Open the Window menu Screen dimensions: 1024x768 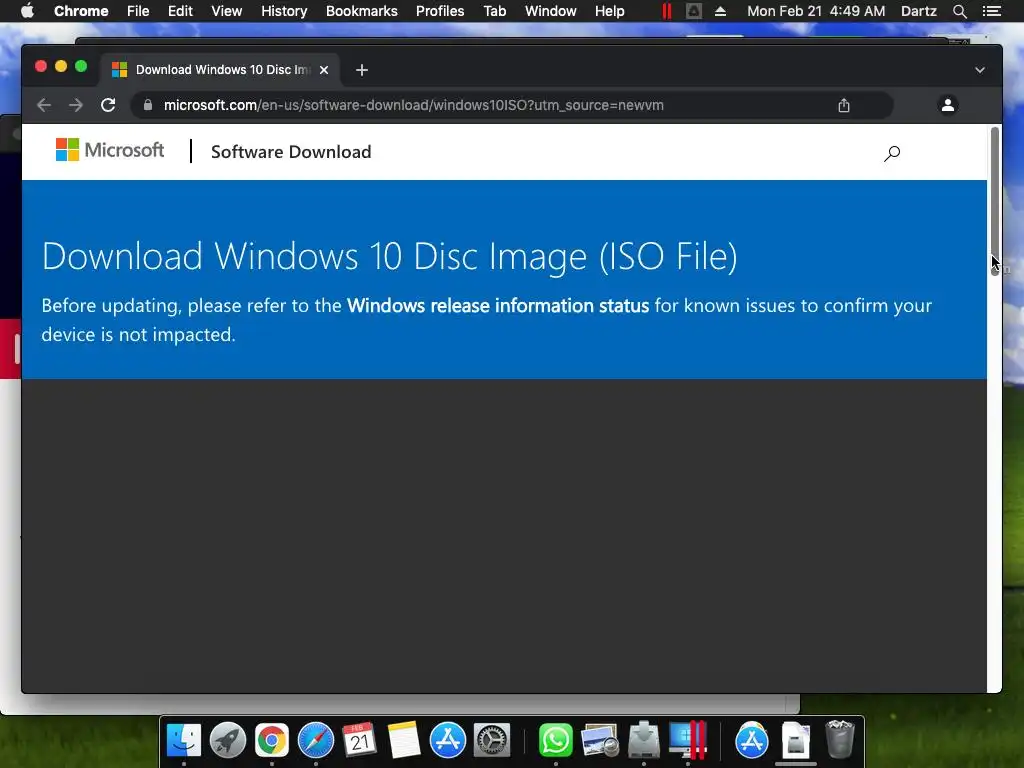pyautogui.click(x=551, y=11)
